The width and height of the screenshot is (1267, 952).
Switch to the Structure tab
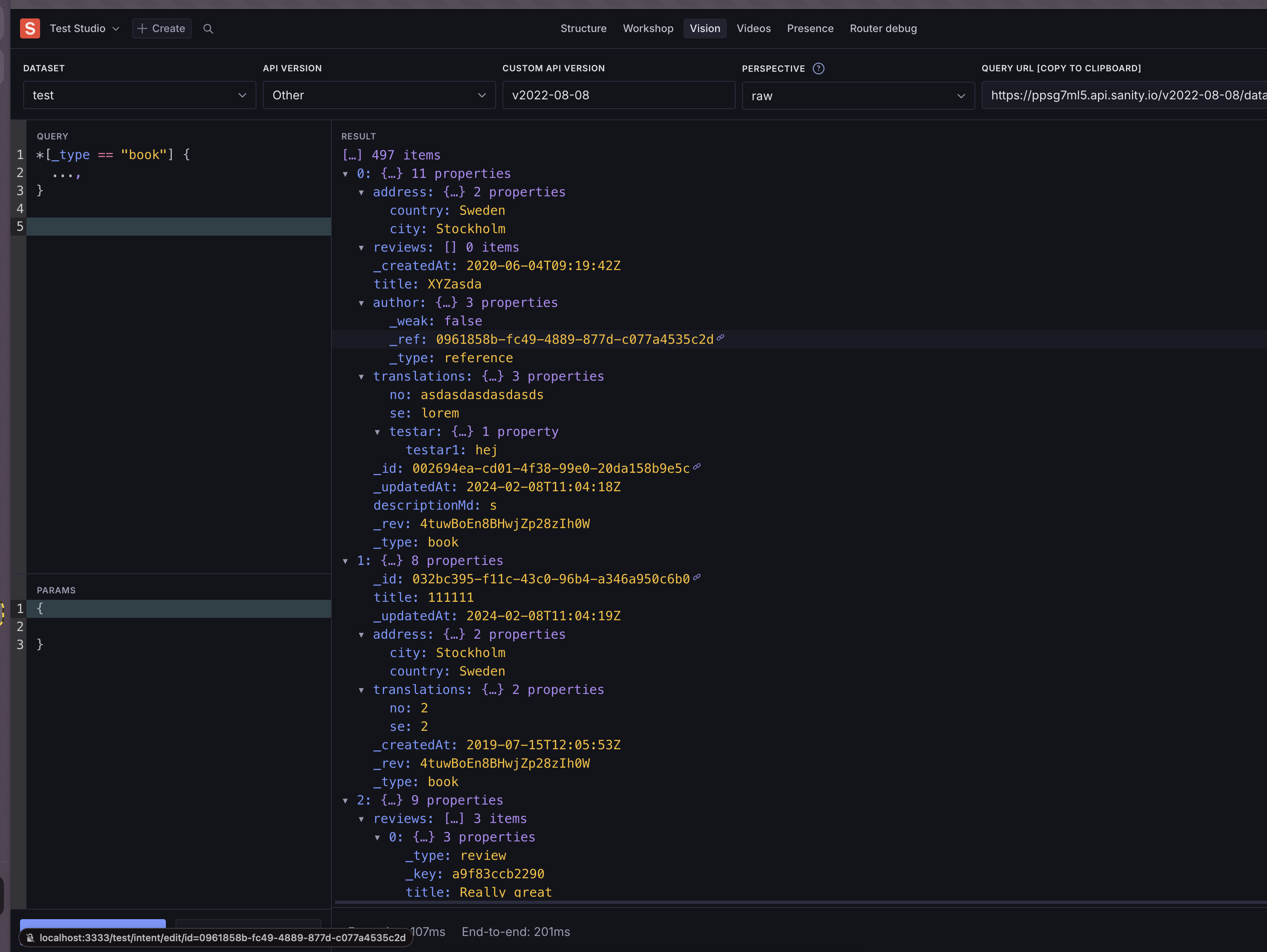click(583, 28)
